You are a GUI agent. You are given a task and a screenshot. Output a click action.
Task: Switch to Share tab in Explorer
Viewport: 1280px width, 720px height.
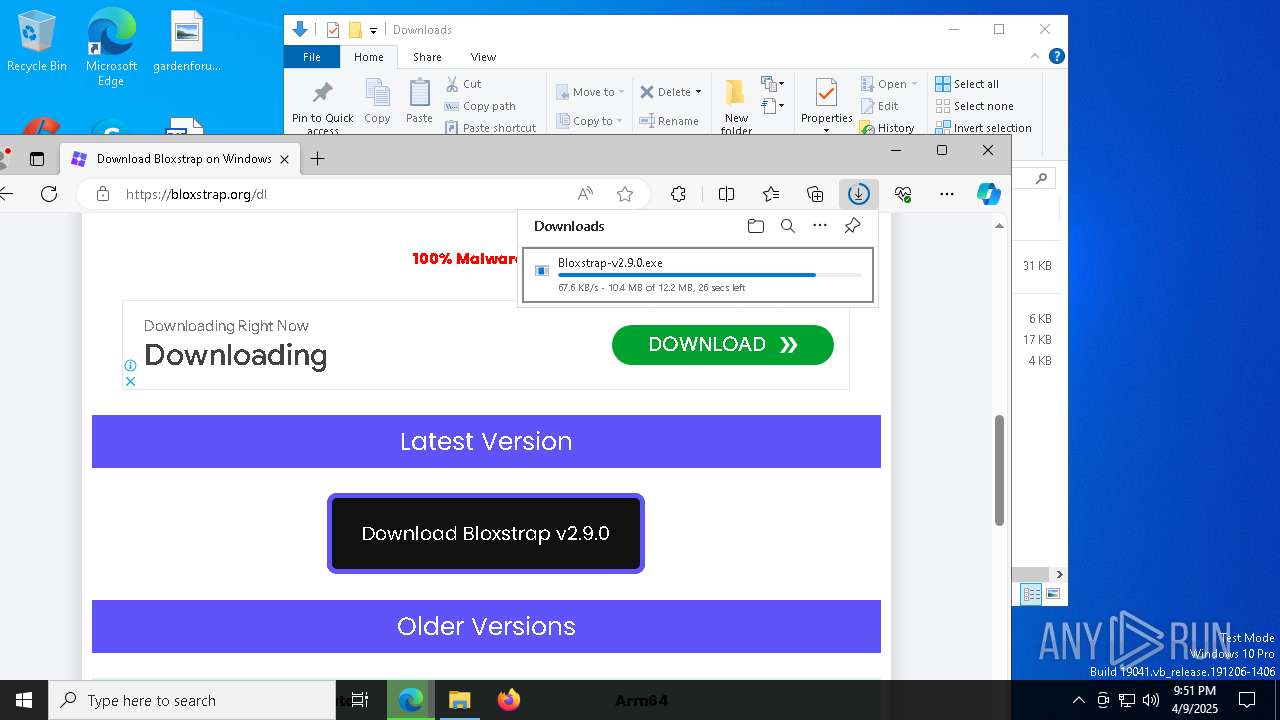point(427,57)
